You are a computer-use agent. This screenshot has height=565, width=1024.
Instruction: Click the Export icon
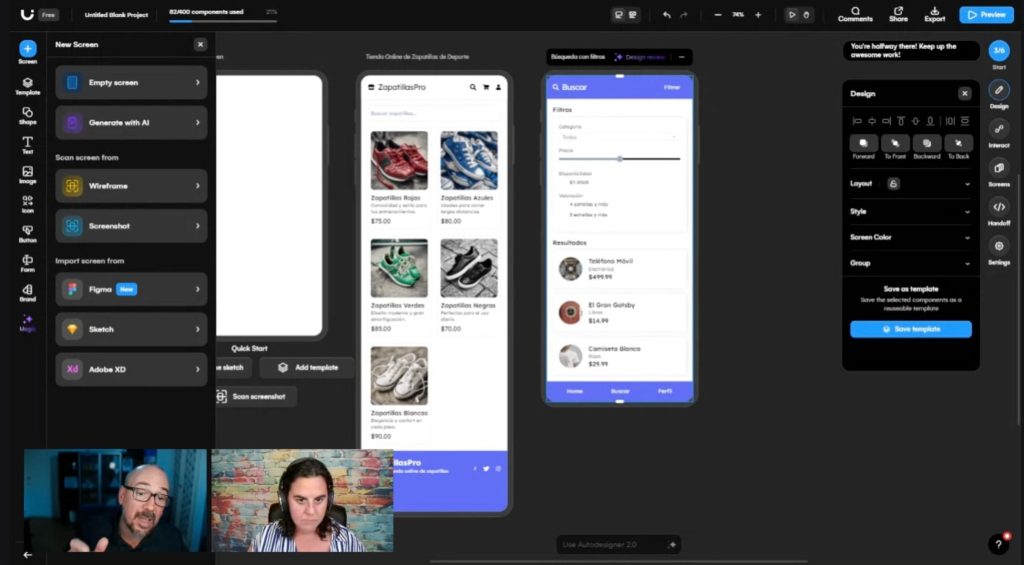coord(935,14)
